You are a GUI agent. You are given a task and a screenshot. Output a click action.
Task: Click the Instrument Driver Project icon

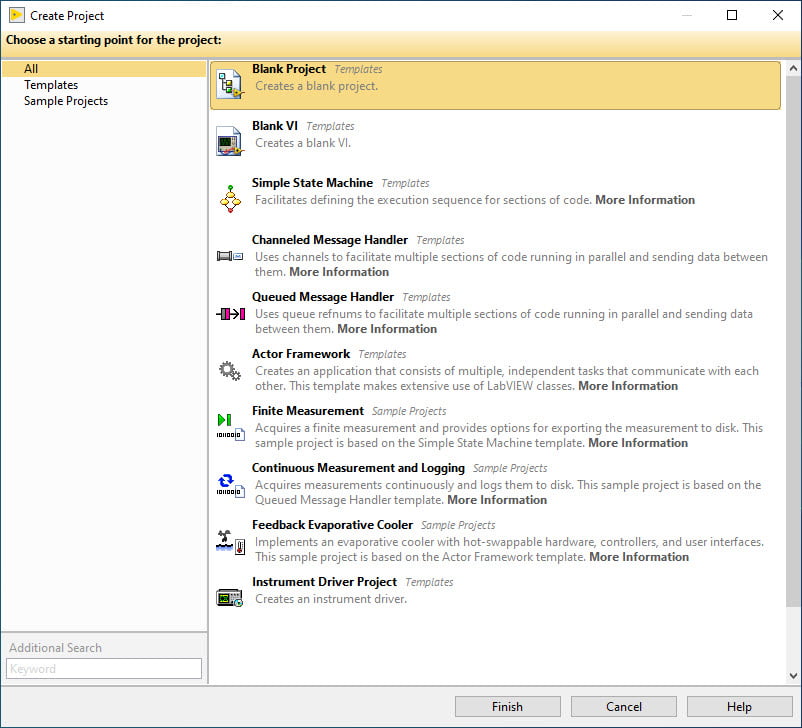point(229,598)
